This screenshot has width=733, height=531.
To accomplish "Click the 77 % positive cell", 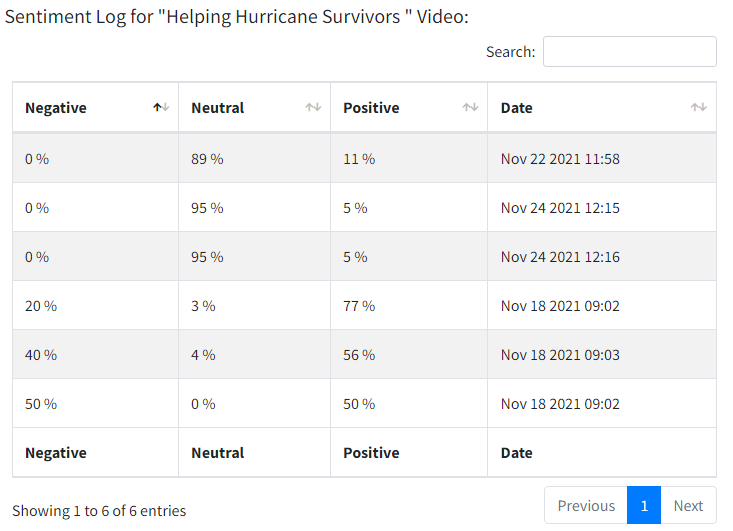I will pyautogui.click(x=359, y=306).
